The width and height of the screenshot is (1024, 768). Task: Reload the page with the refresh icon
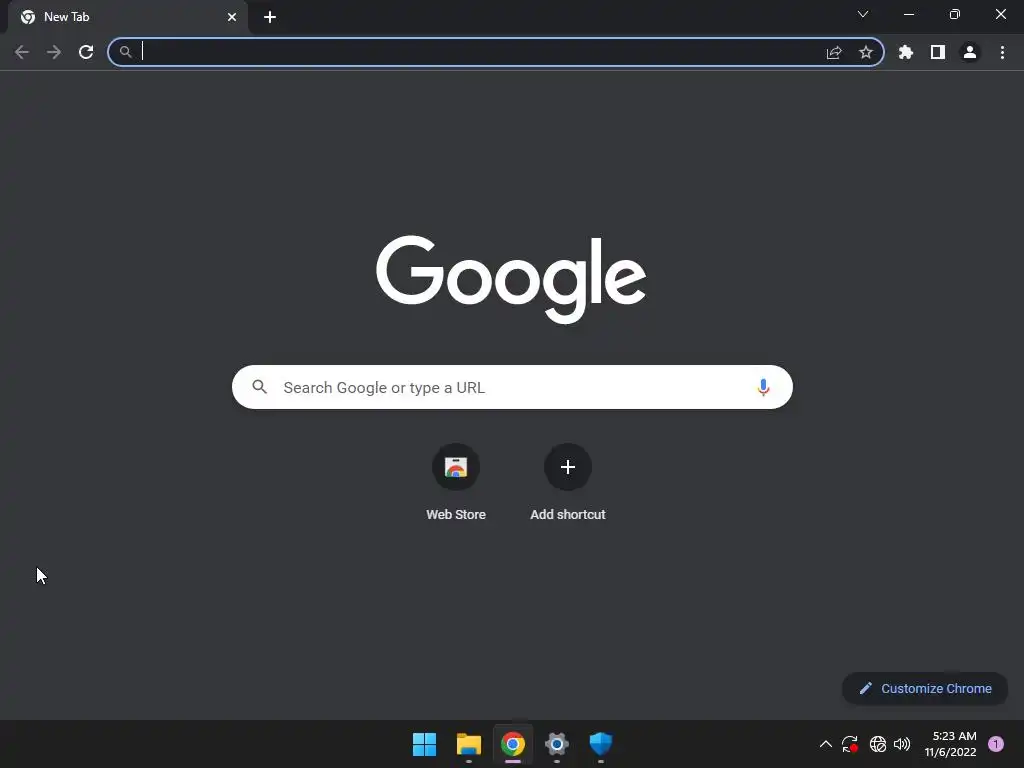pos(86,52)
